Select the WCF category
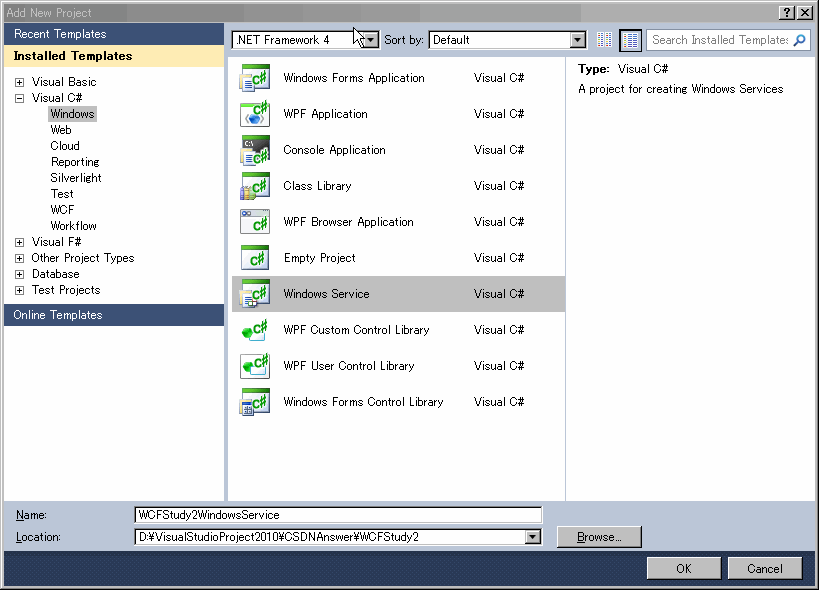The image size is (819, 590). pyautogui.click(x=63, y=210)
